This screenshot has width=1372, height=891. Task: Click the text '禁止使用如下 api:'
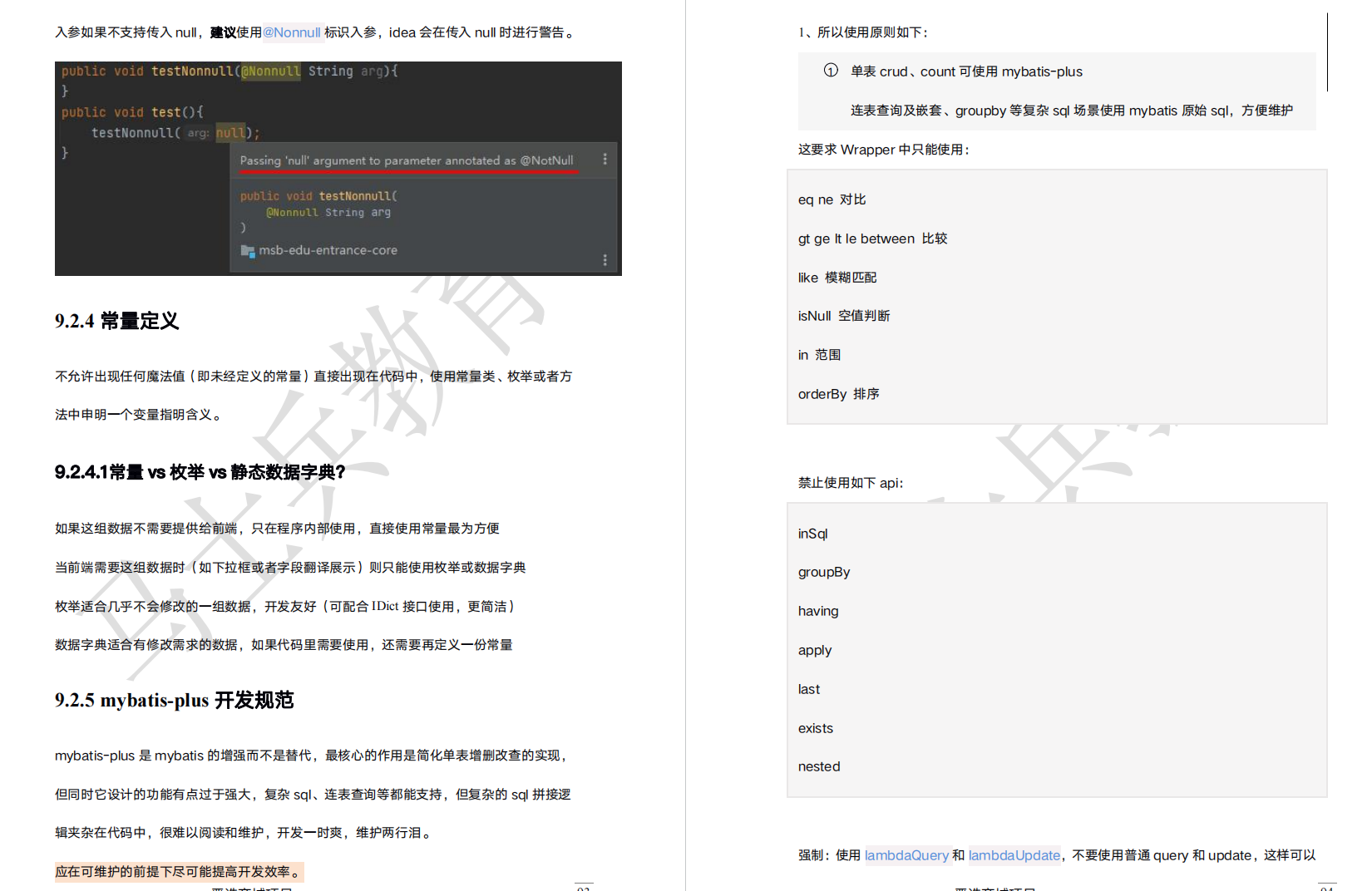point(851,483)
